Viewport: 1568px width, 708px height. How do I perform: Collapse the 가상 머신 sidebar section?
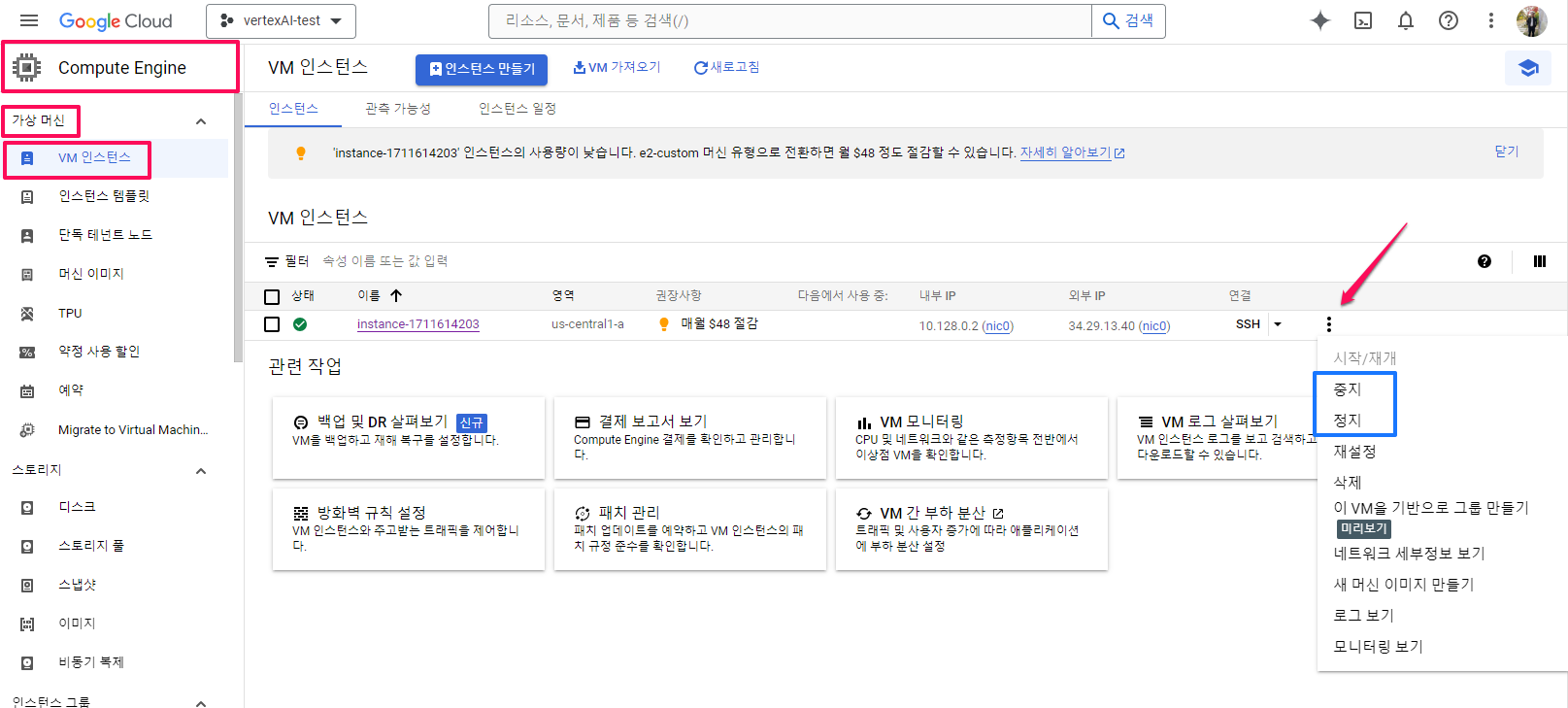pos(201,121)
